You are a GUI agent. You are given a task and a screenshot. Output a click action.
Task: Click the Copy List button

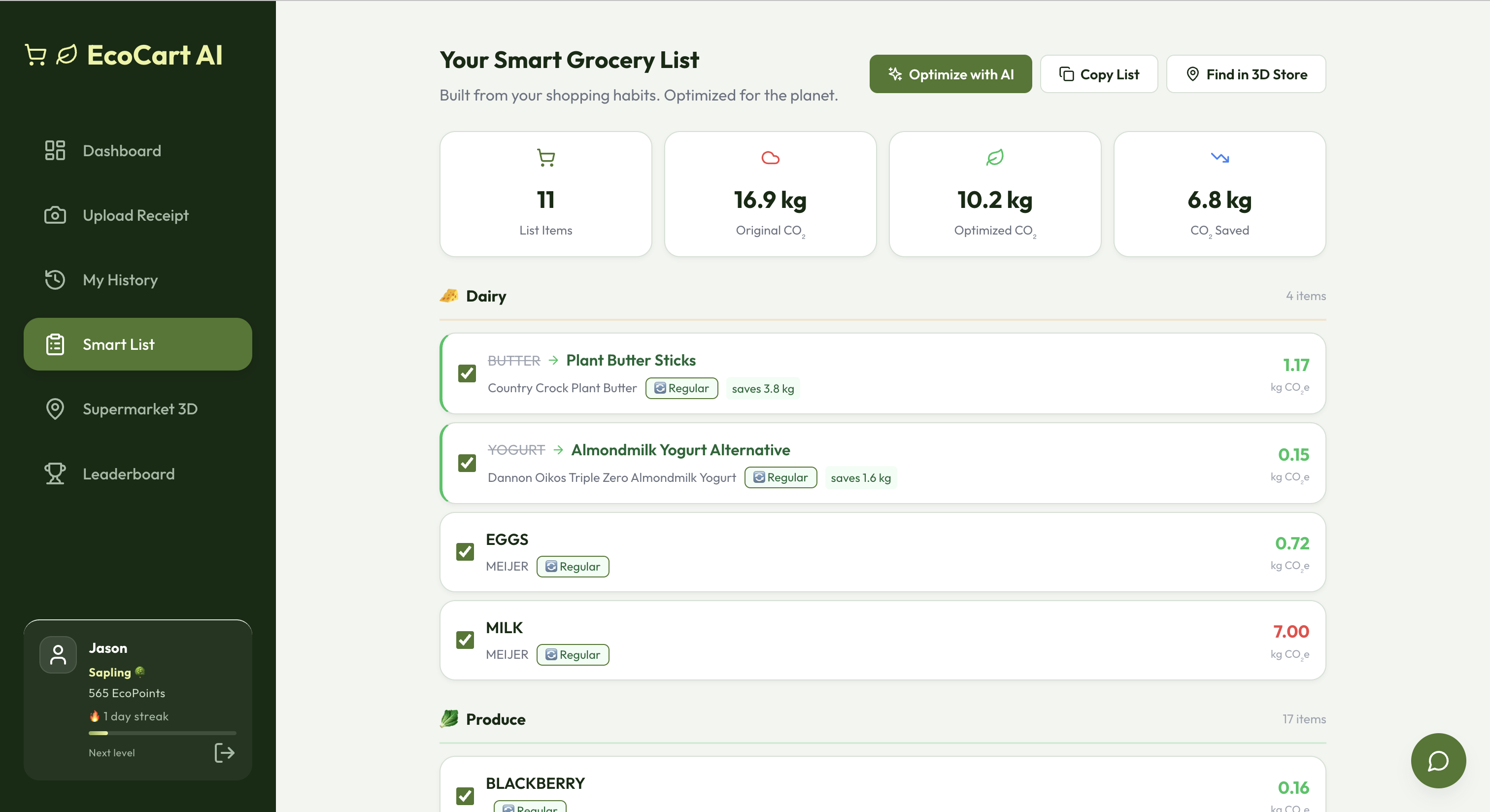point(1098,74)
